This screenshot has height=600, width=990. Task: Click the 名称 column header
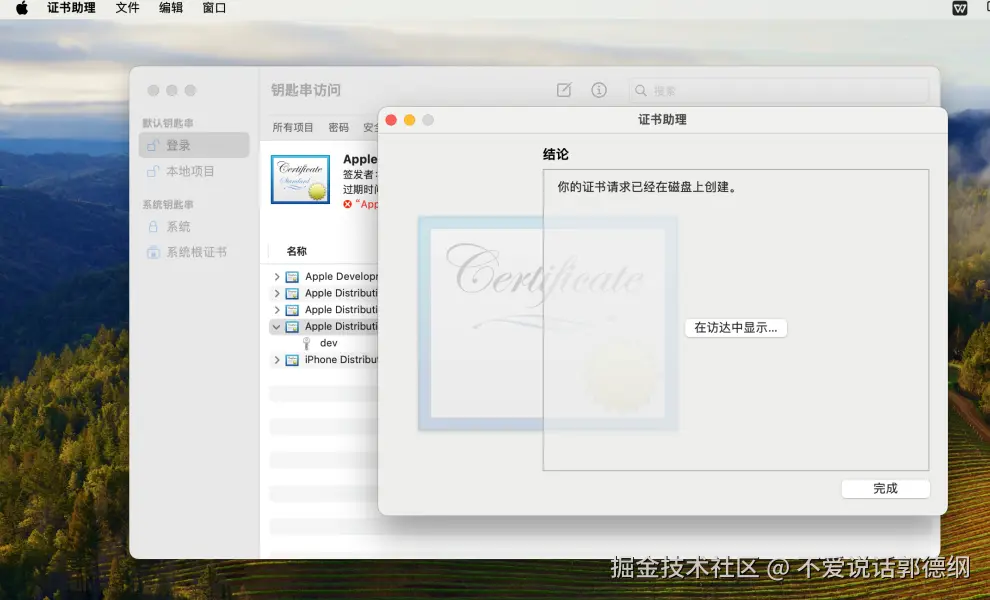click(x=297, y=251)
